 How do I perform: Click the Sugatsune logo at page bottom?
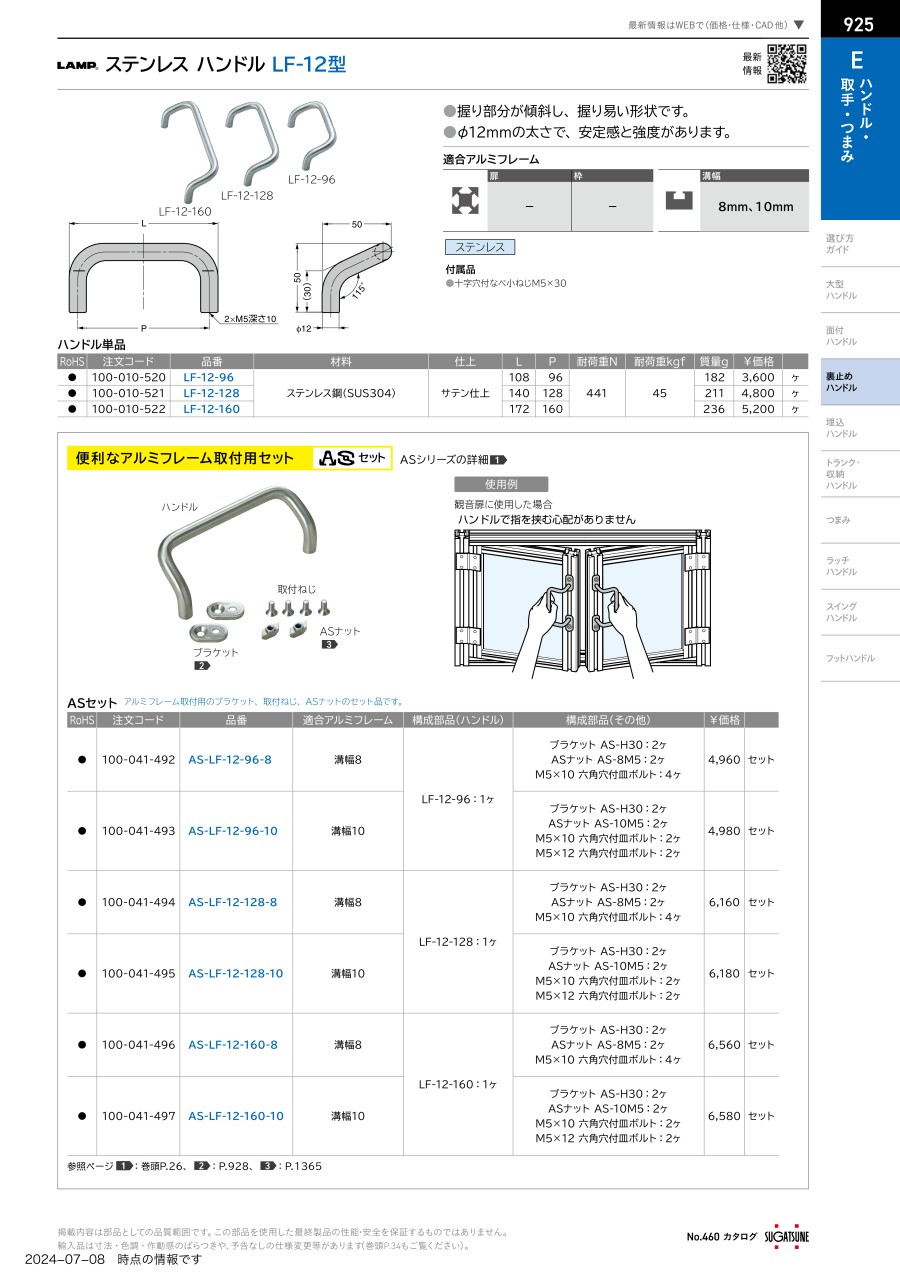pyautogui.click(x=787, y=1236)
